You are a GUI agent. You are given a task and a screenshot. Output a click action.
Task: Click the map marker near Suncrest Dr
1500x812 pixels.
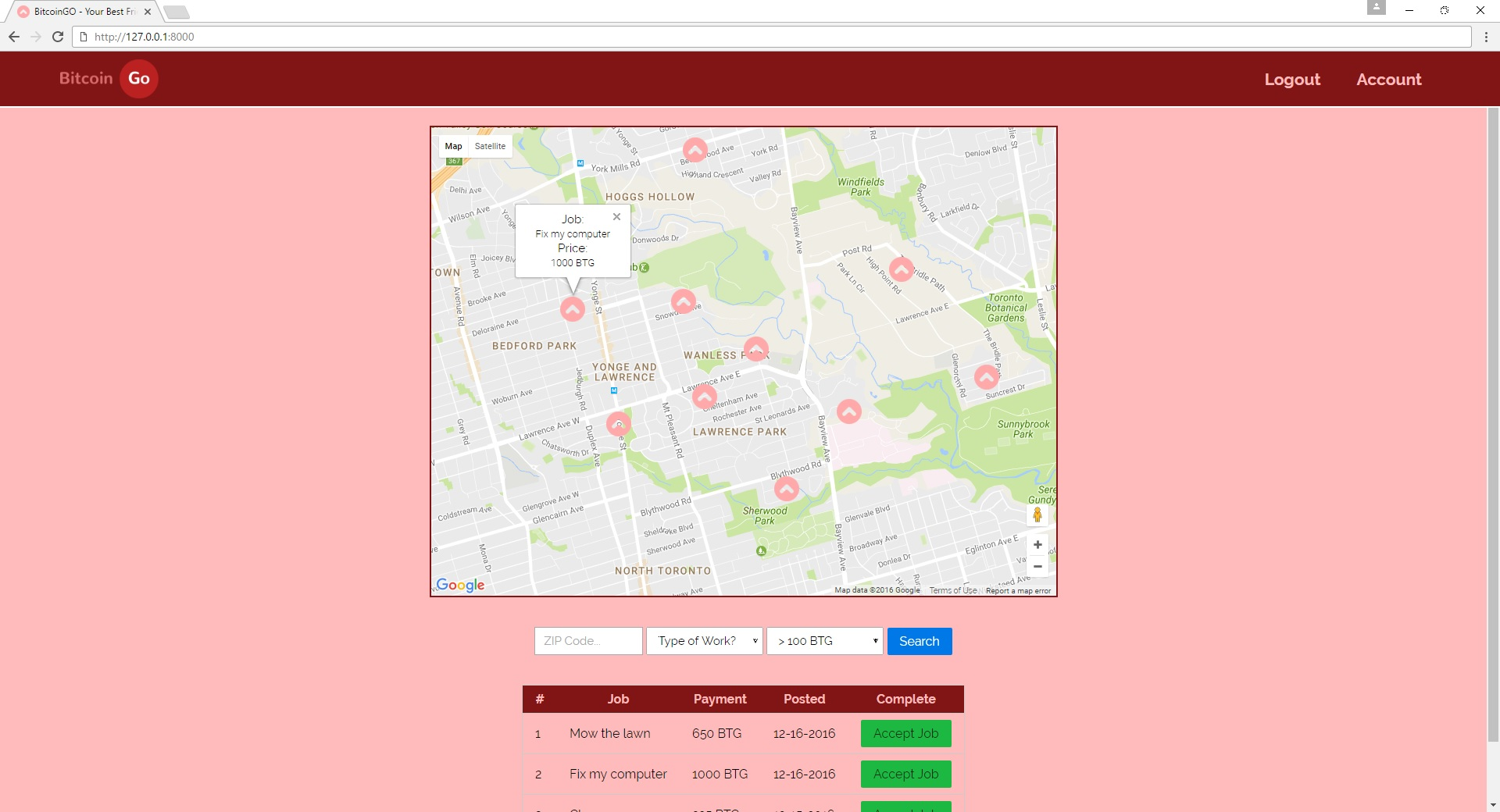pyautogui.click(x=987, y=377)
